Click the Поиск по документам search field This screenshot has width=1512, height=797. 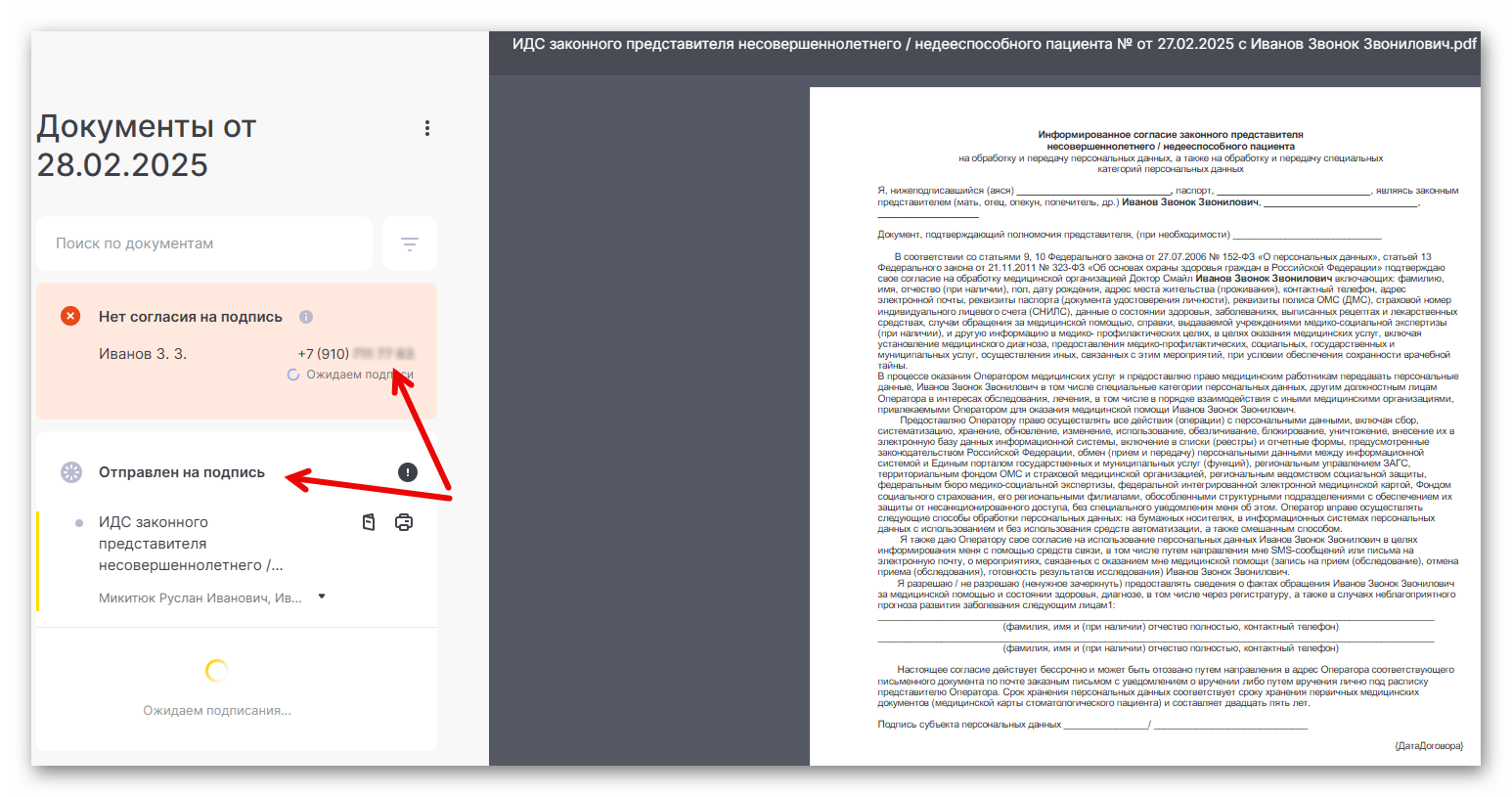pyautogui.click(x=204, y=244)
